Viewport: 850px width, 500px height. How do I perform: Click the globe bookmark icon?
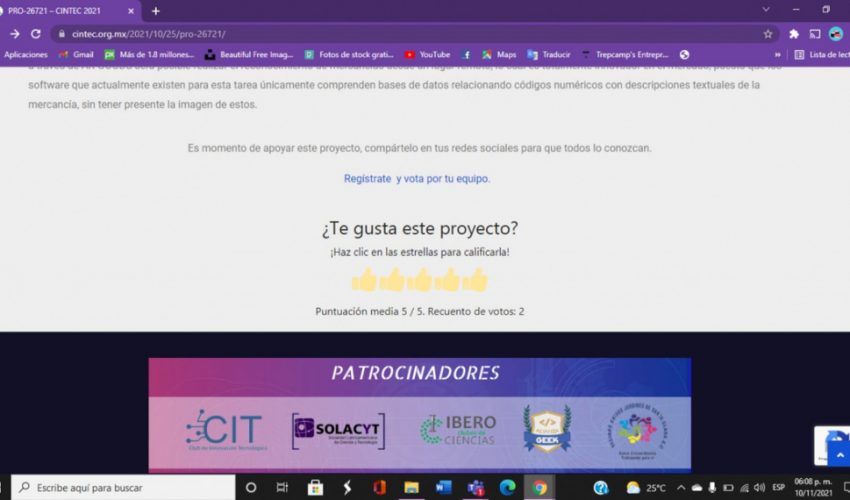[685, 55]
